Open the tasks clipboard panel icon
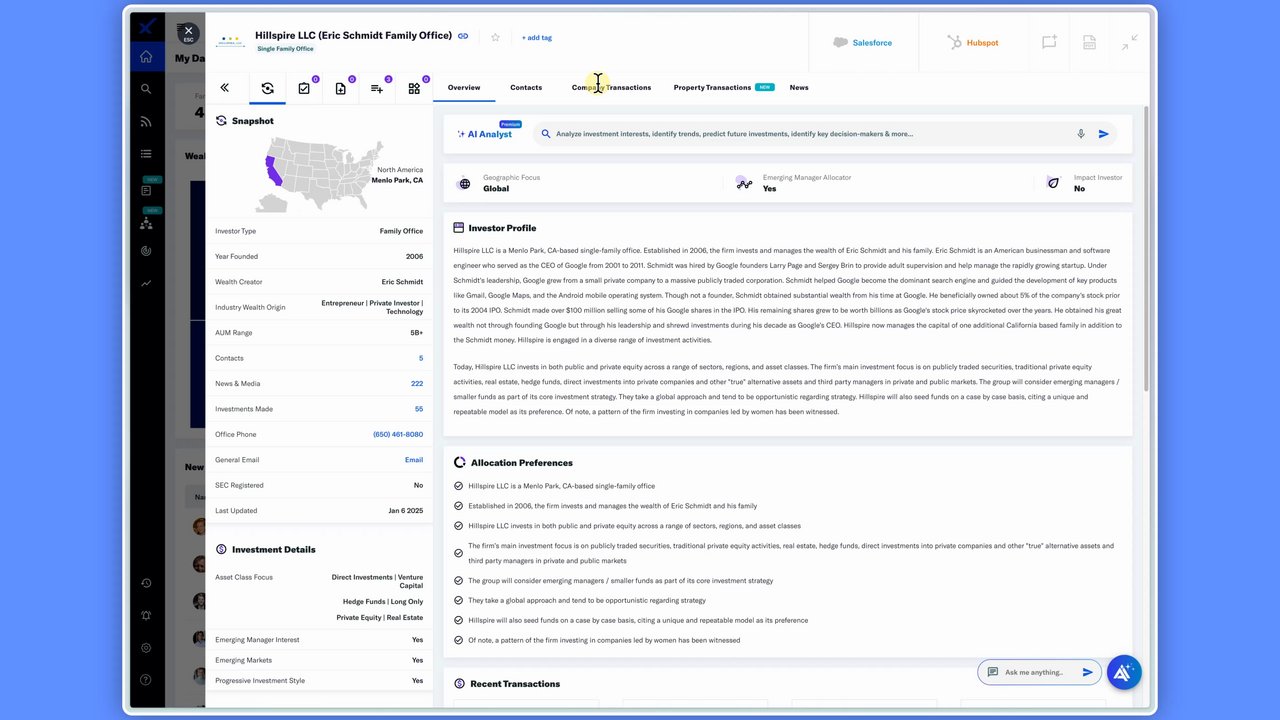This screenshot has width=1280, height=720. coord(304,88)
